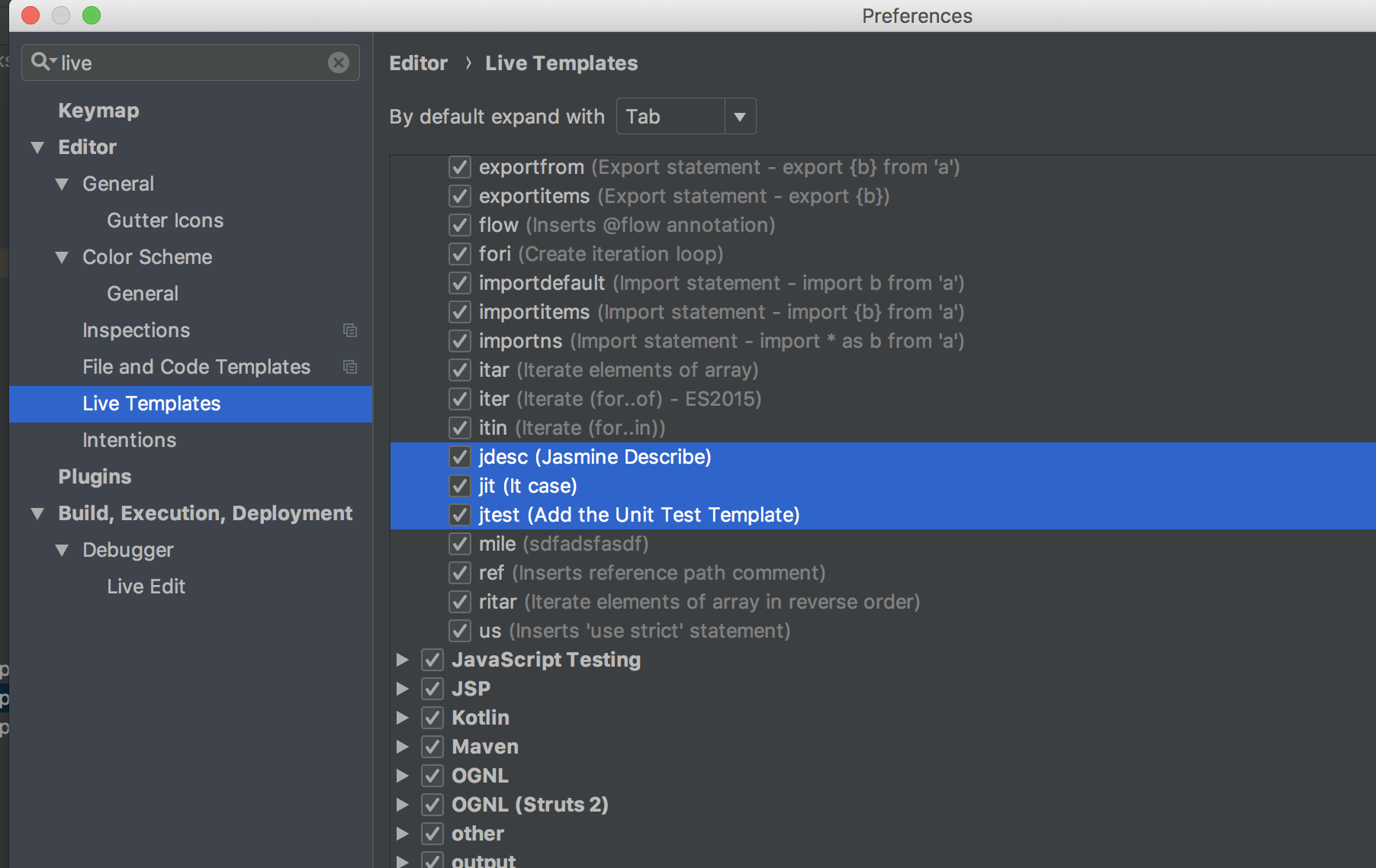1376x868 pixels.
Task: Expand the Kotlin template group
Action: click(x=403, y=718)
